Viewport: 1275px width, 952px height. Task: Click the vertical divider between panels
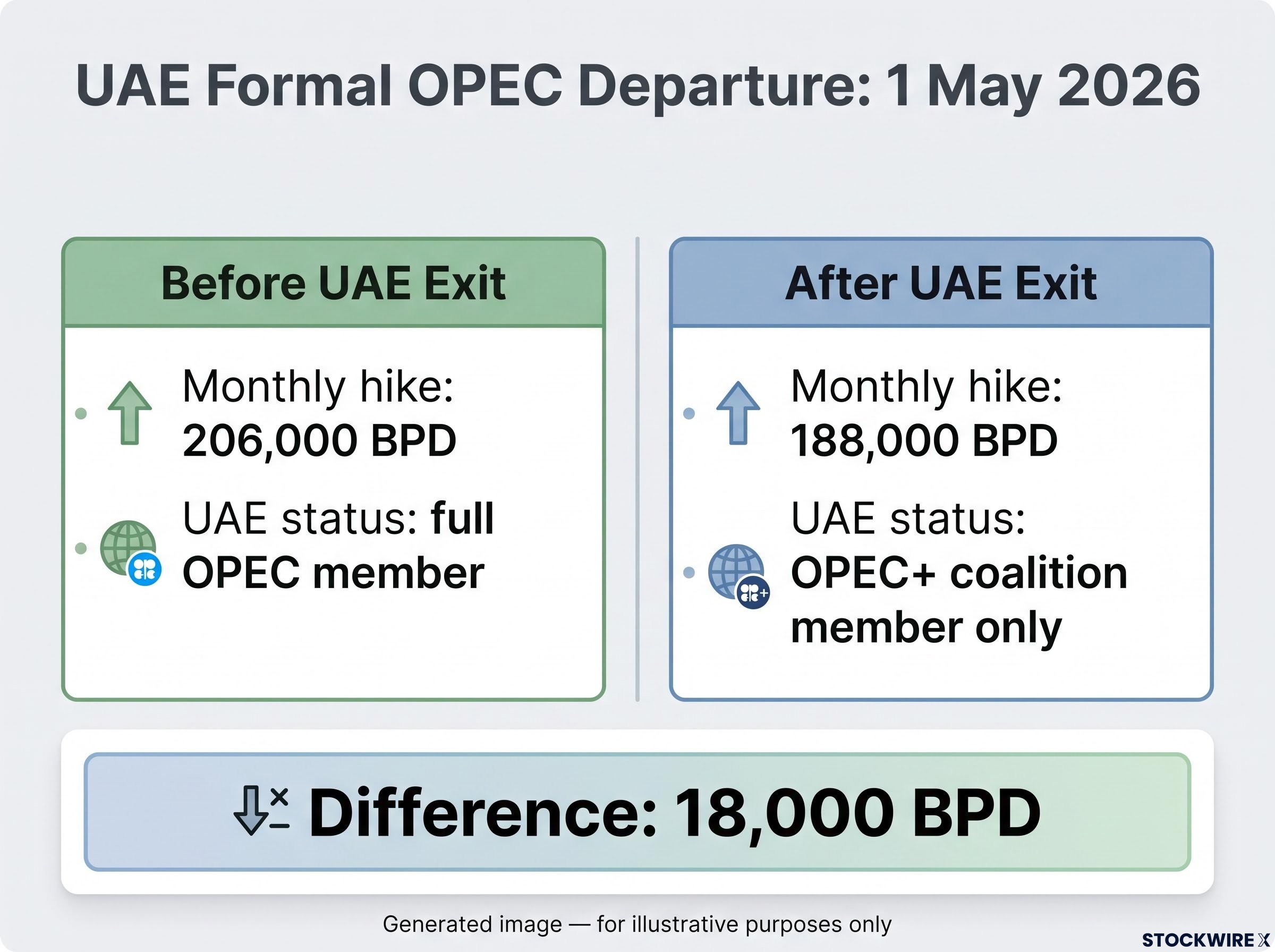[637, 469]
